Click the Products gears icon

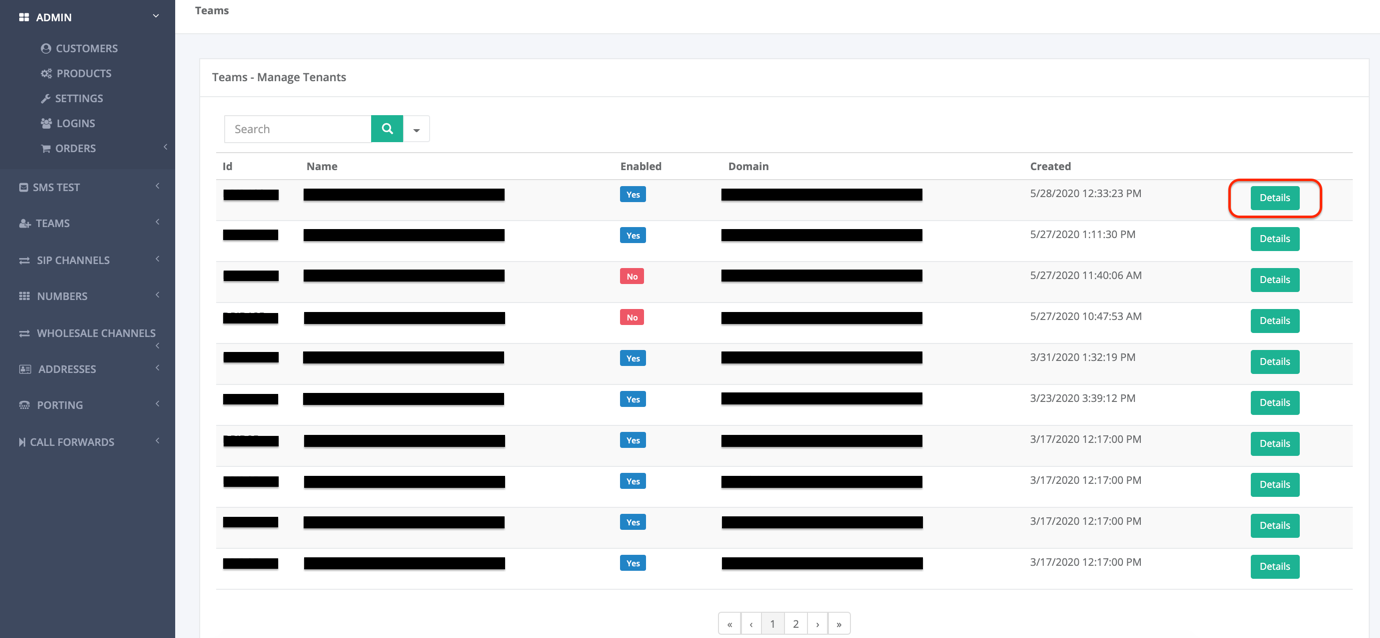click(x=46, y=73)
